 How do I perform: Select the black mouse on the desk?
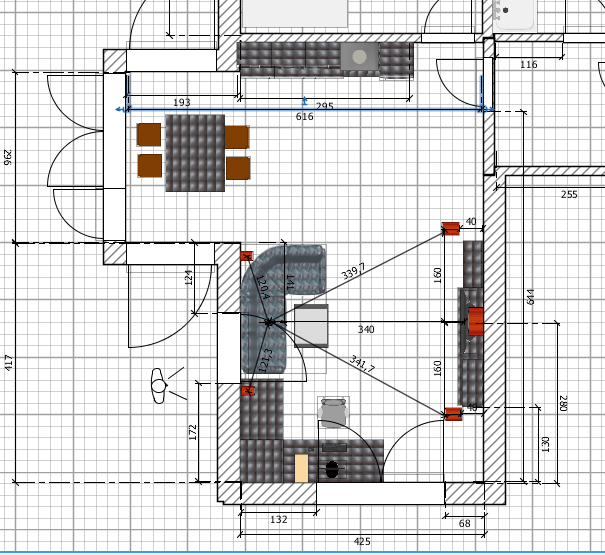(331, 467)
